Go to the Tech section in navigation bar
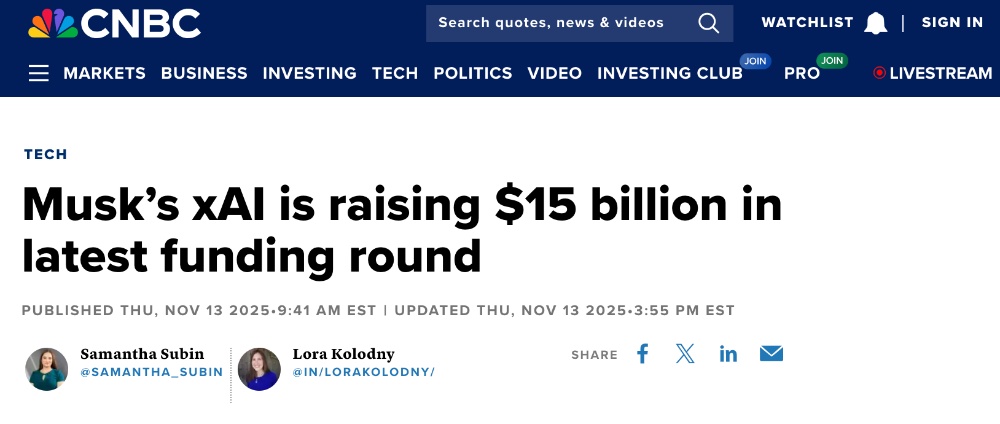 coord(395,73)
